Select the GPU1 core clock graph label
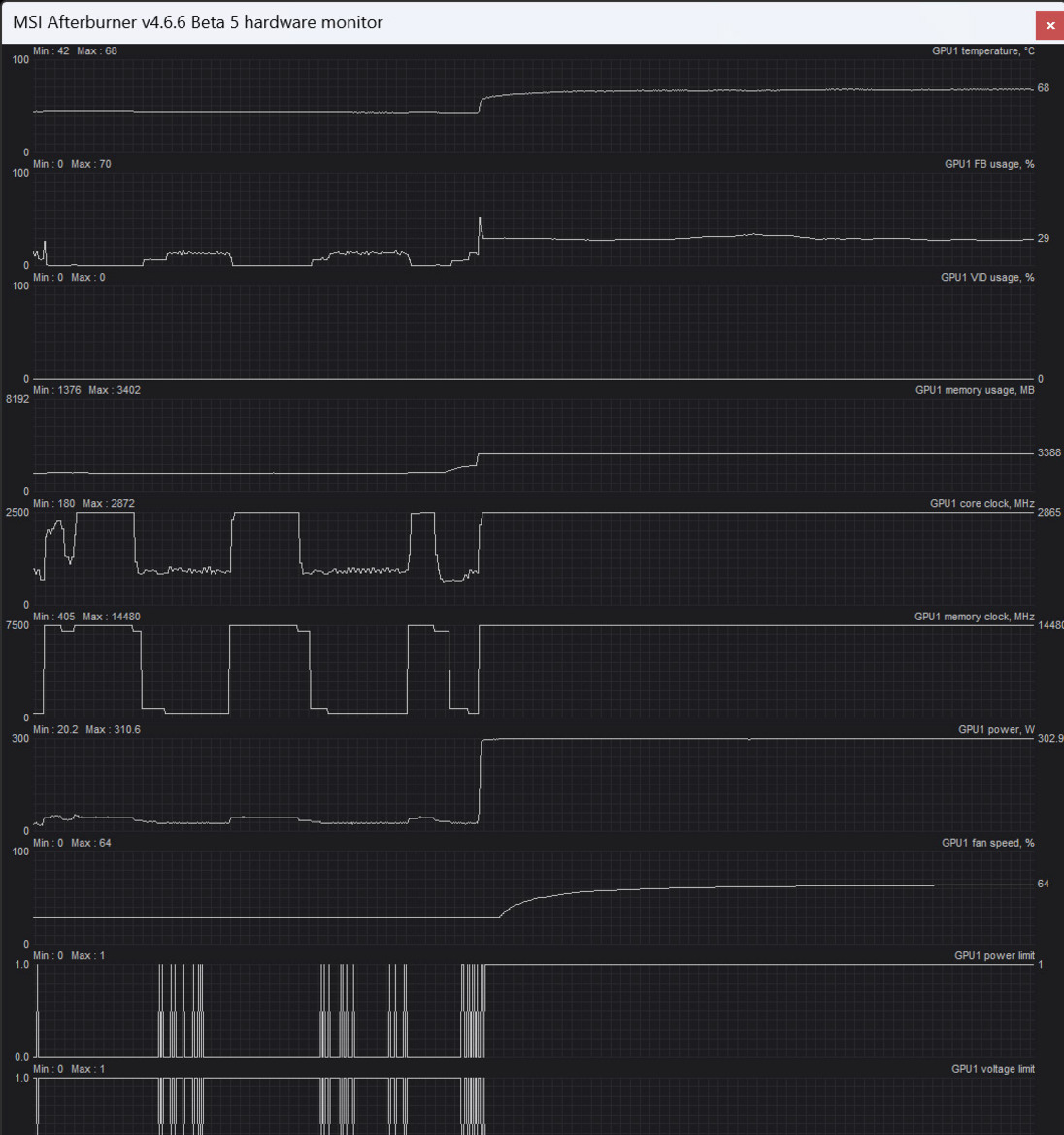The width and height of the screenshot is (1064, 1135). point(982,503)
